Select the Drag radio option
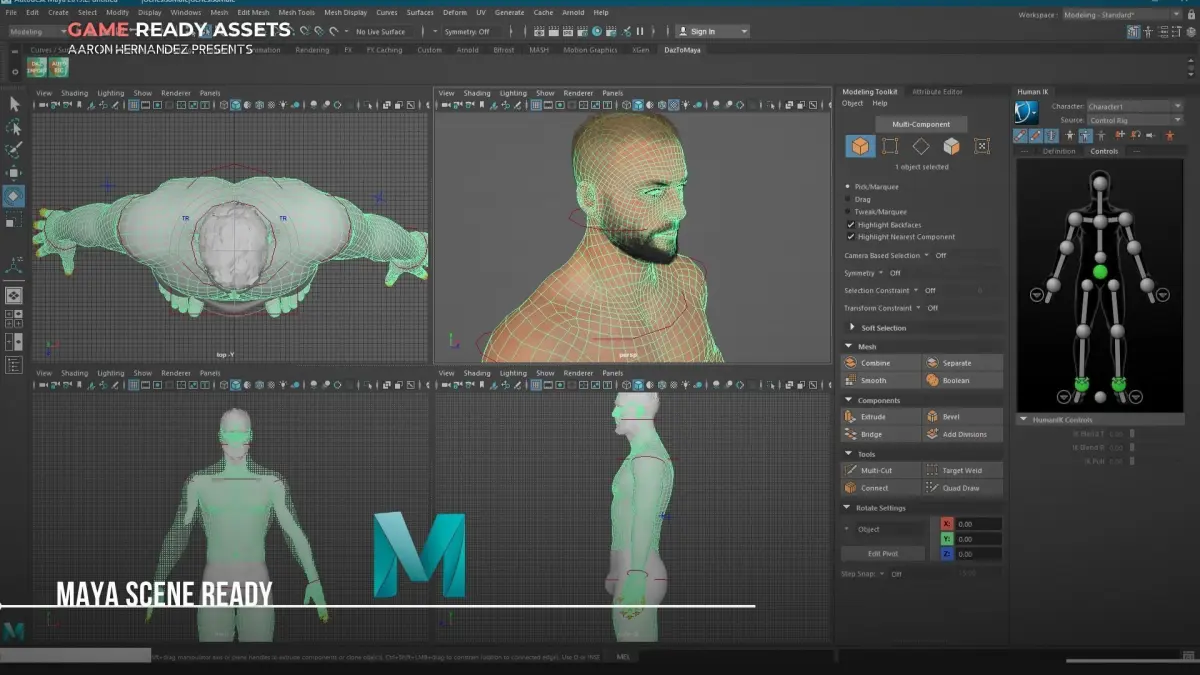Screen dimensions: 1200x675 849,199
